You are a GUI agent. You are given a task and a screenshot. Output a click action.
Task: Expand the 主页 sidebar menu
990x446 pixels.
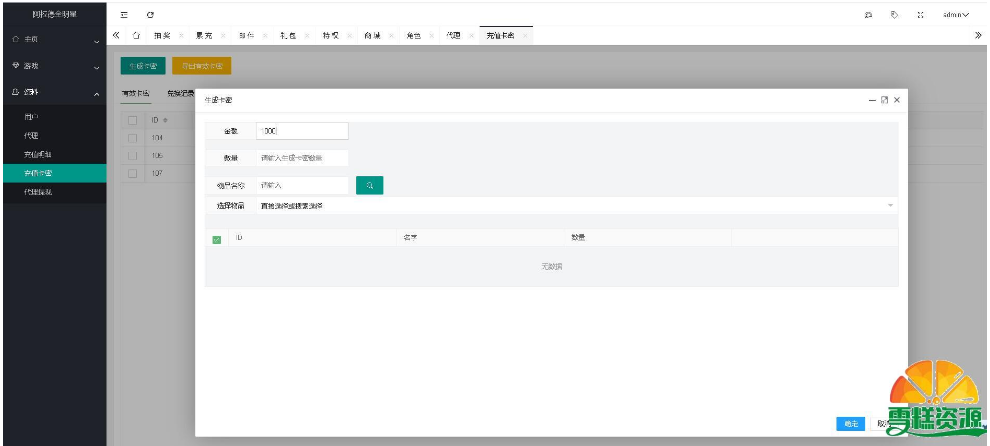pyautogui.click(x=54, y=39)
